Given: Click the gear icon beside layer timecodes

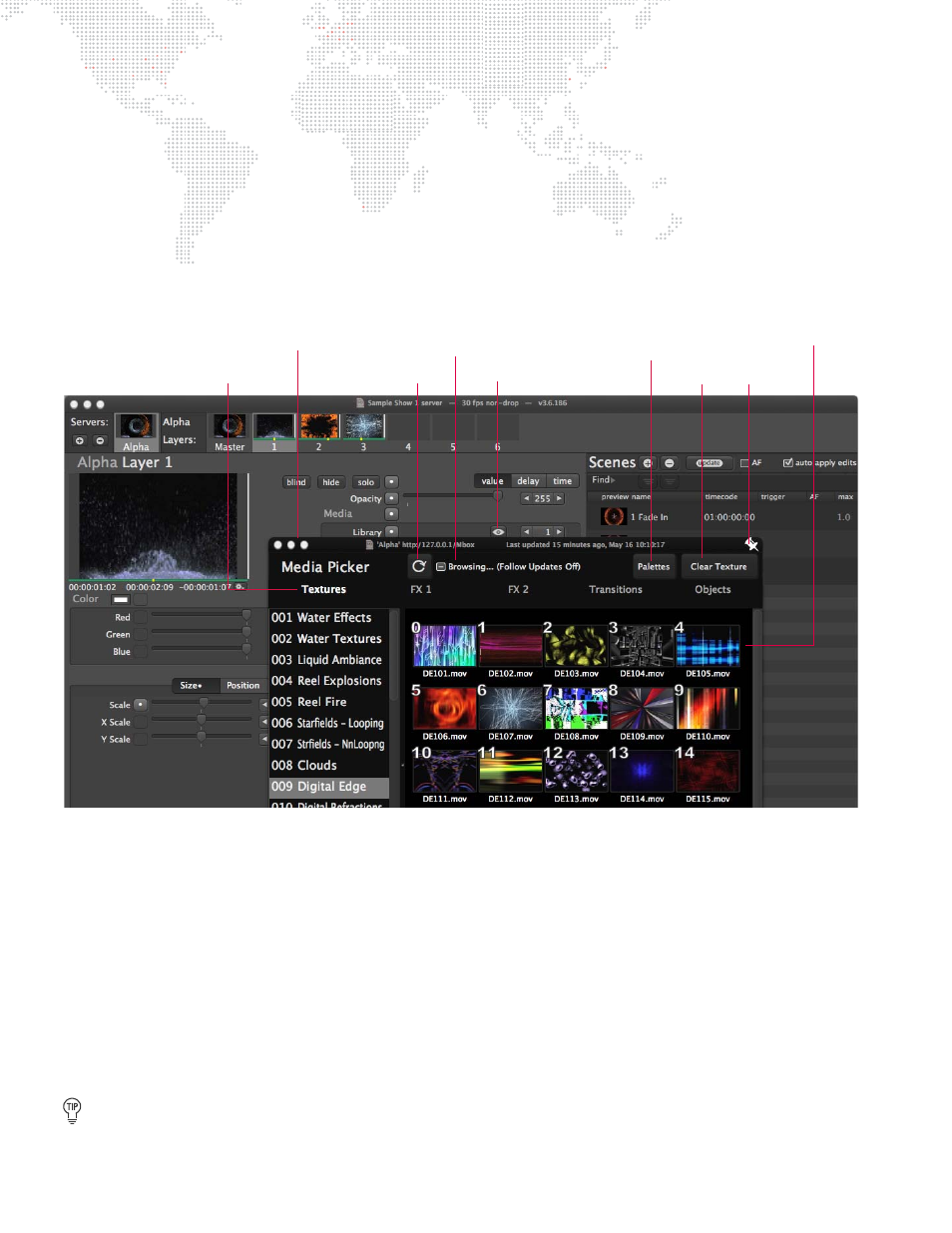Looking at the screenshot, I should coord(239,587).
